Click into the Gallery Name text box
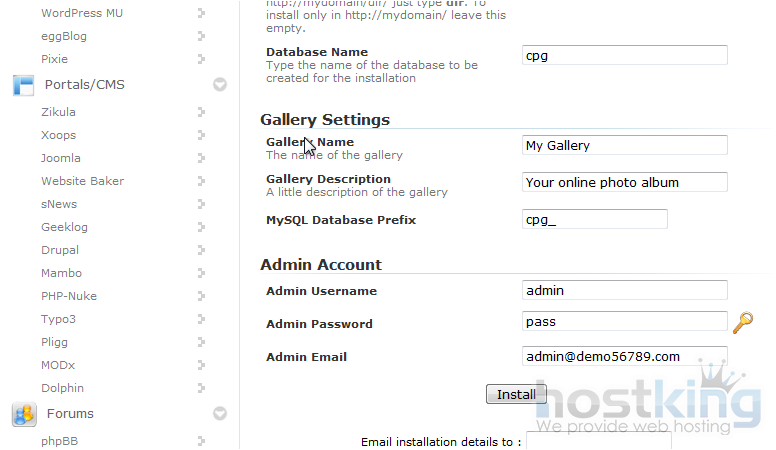This screenshot has width=776, height=450. pyautogui.click(x=624, y=145)
